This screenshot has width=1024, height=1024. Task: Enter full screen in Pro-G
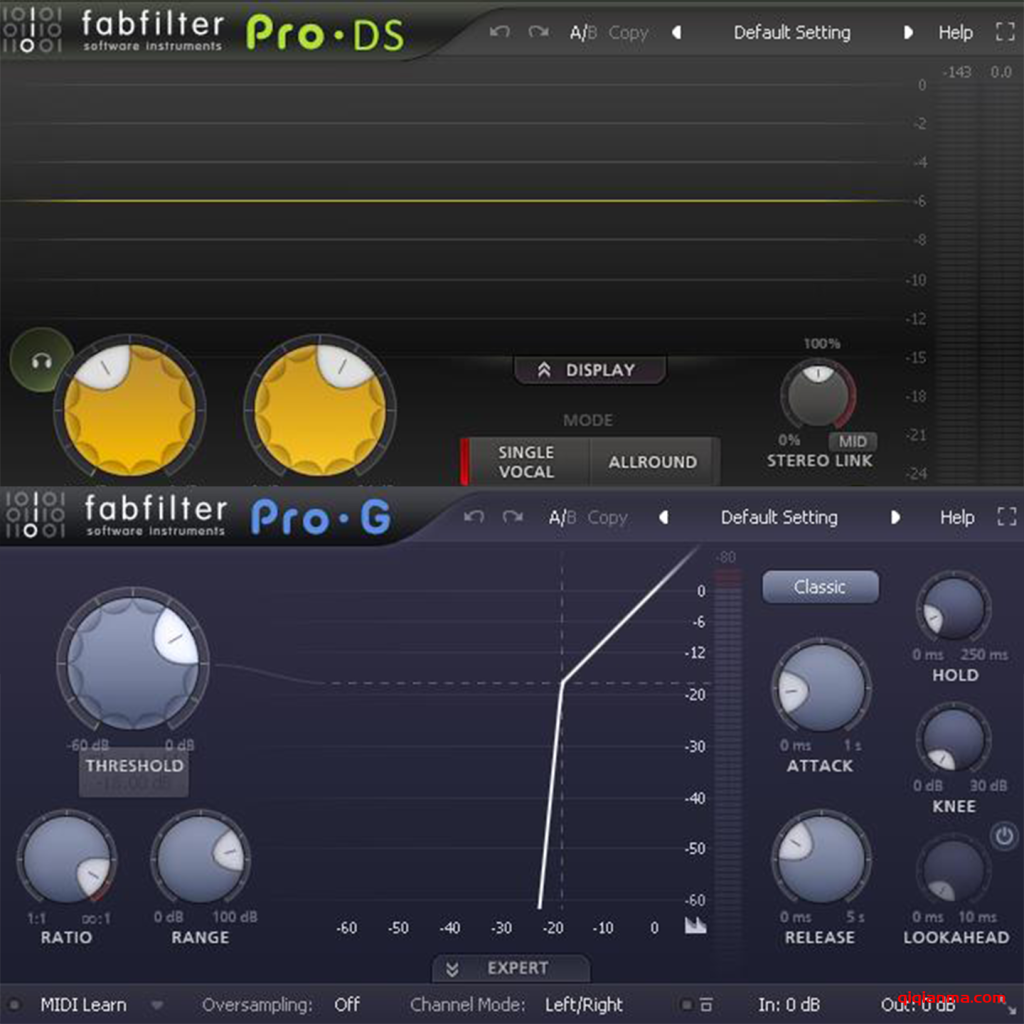coord(1006,517)
